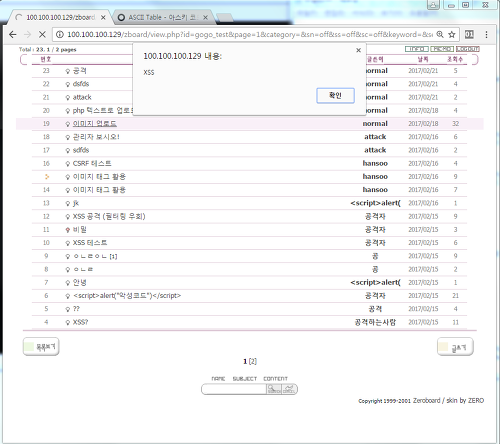Close the ASCII Table tab

tap(206, 17)
